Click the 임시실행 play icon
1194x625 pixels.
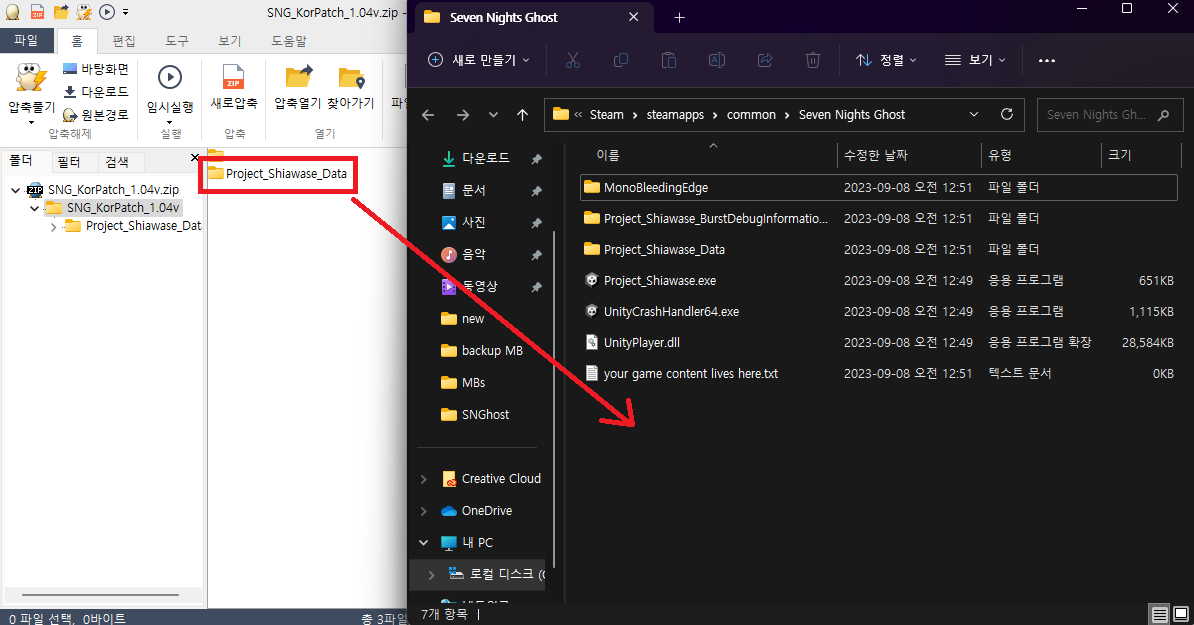(170, 78)
